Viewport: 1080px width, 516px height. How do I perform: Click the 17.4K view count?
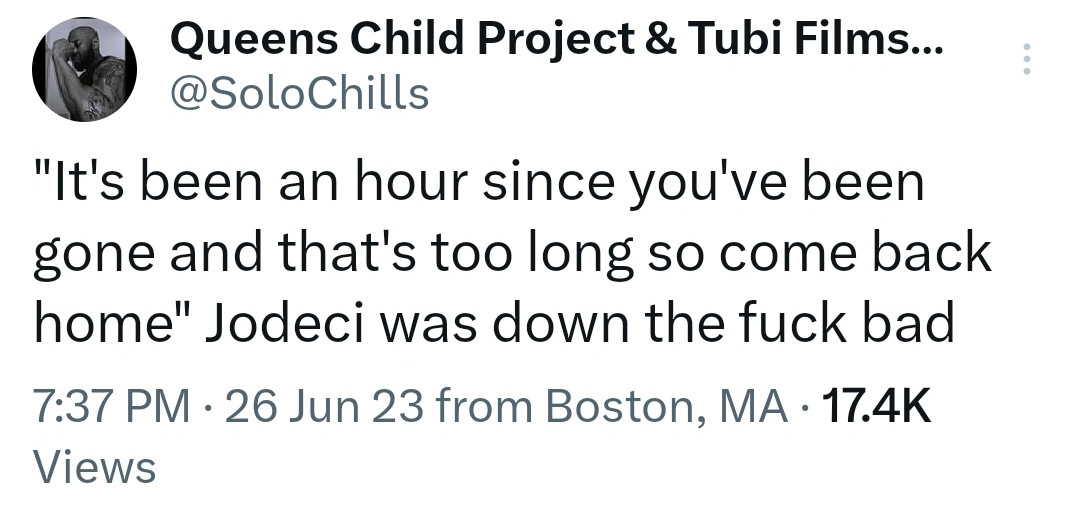874,406
